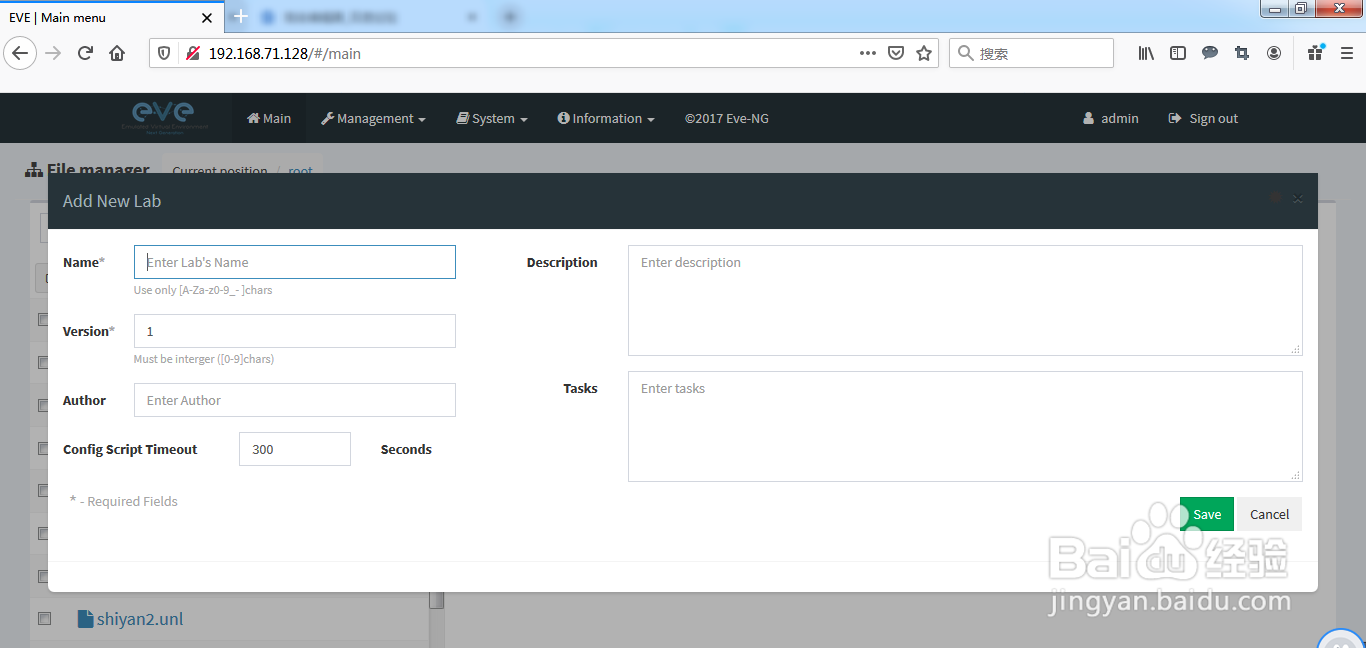This screenshot has width=1366, height=648.
Task: Go to the Main navbar item
Action: pos(269,118)
